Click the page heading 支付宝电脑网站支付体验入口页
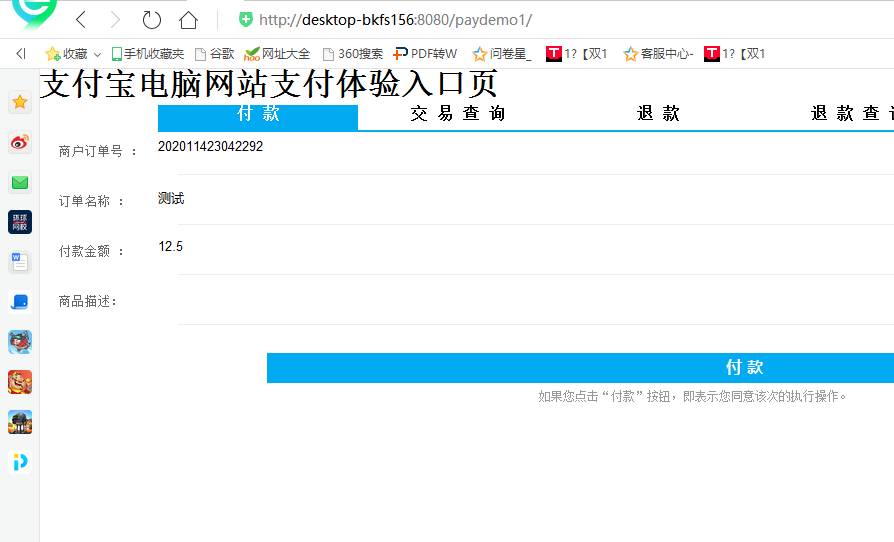 coord(269,84)
